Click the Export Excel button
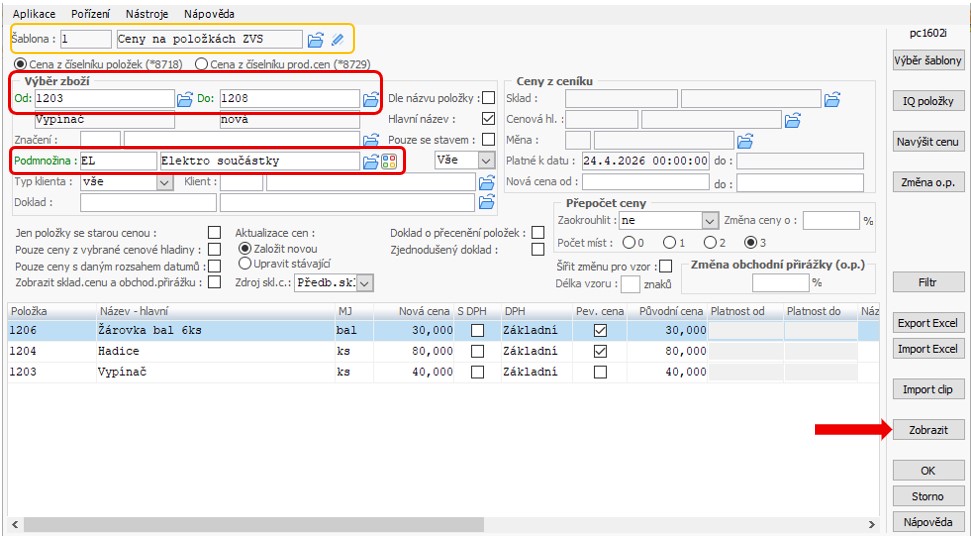 tap(928, 323)
